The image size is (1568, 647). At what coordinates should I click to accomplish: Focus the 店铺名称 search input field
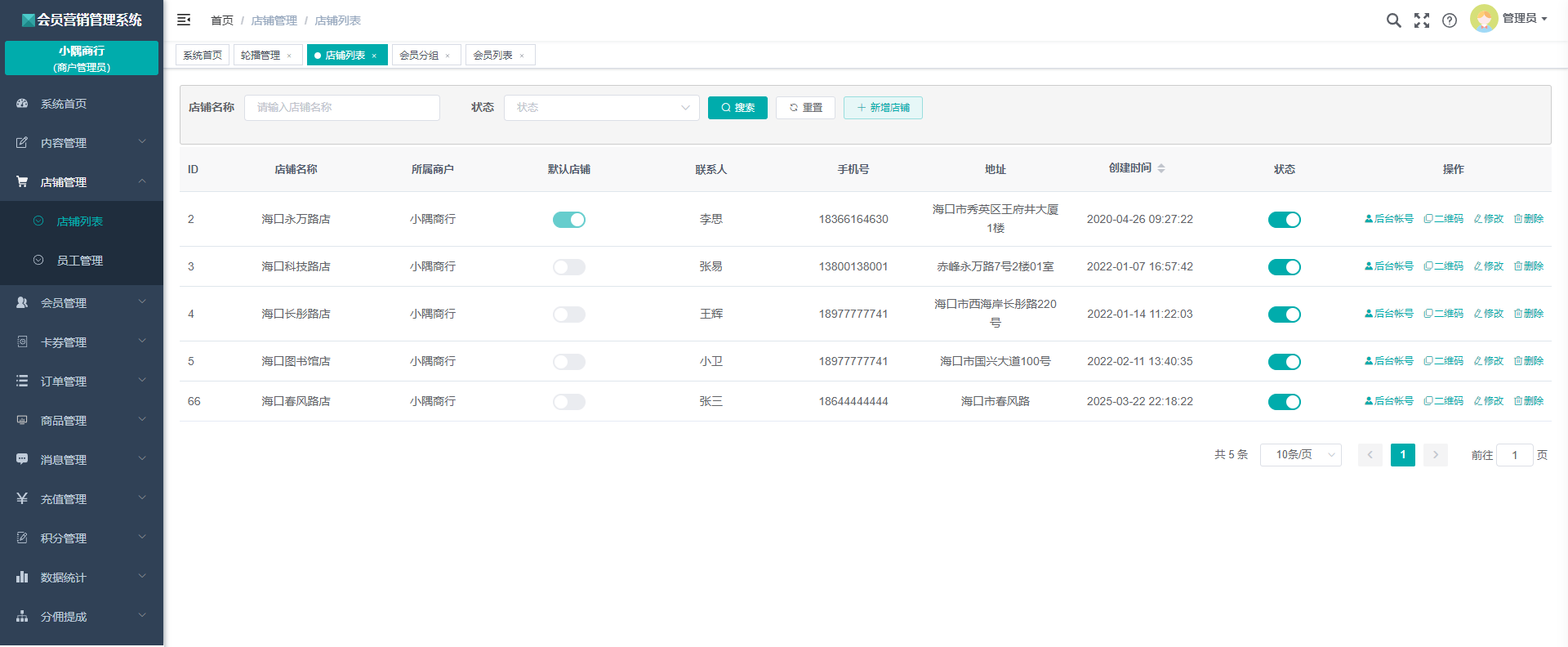click(x=342, y=108)
